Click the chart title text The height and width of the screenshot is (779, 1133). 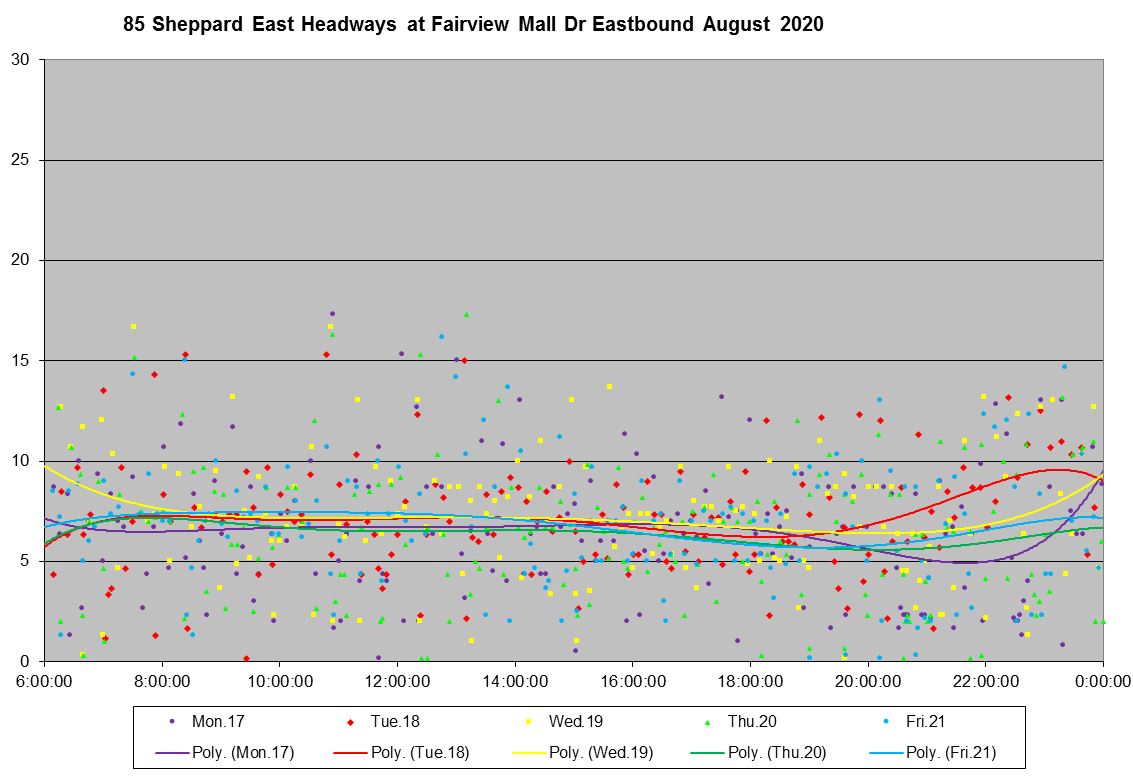coord(473,25)
